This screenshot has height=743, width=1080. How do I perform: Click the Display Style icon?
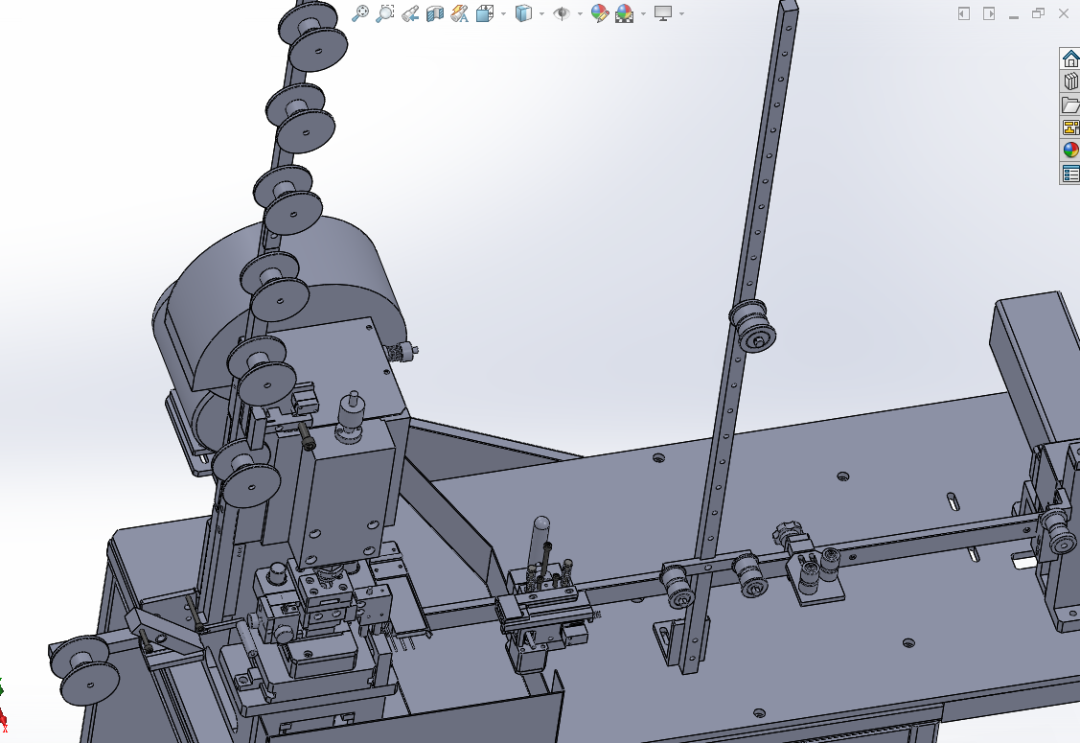pos(523,13)
